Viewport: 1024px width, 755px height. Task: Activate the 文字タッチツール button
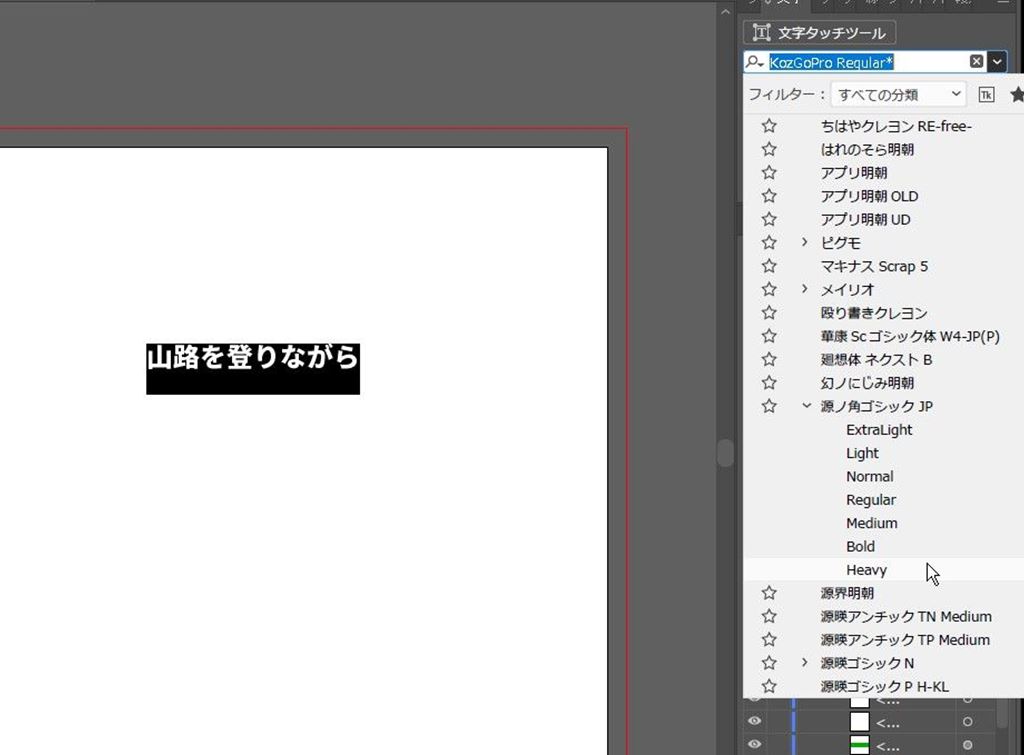tap(819, 32)
